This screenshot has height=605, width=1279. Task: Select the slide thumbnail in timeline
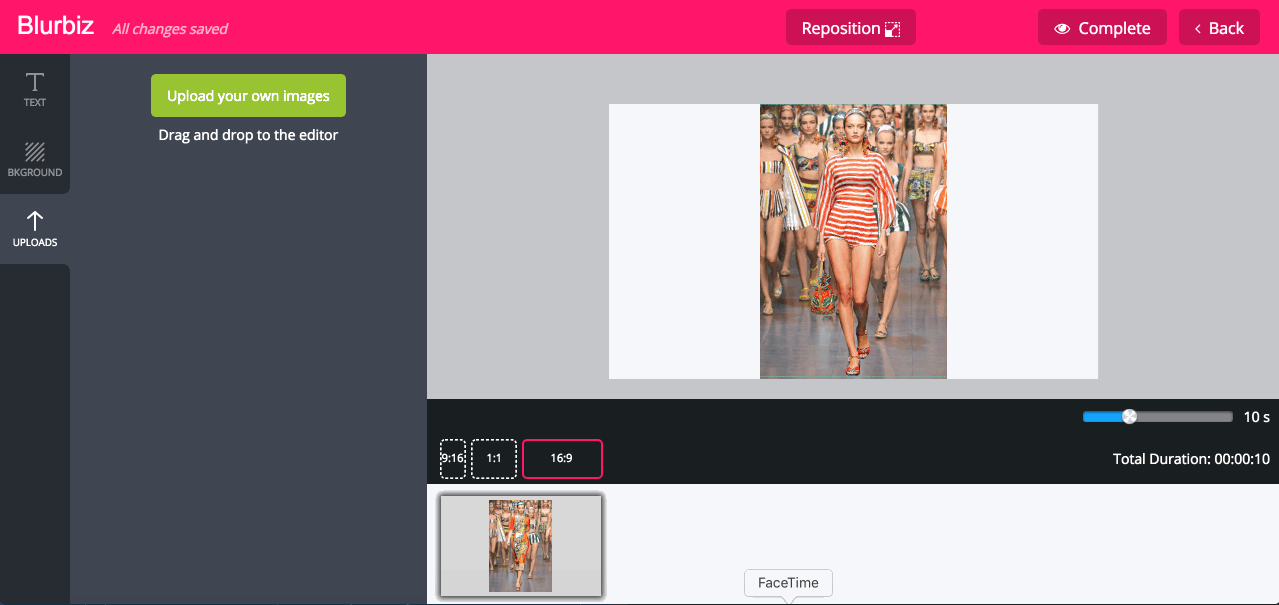[521, 546]
